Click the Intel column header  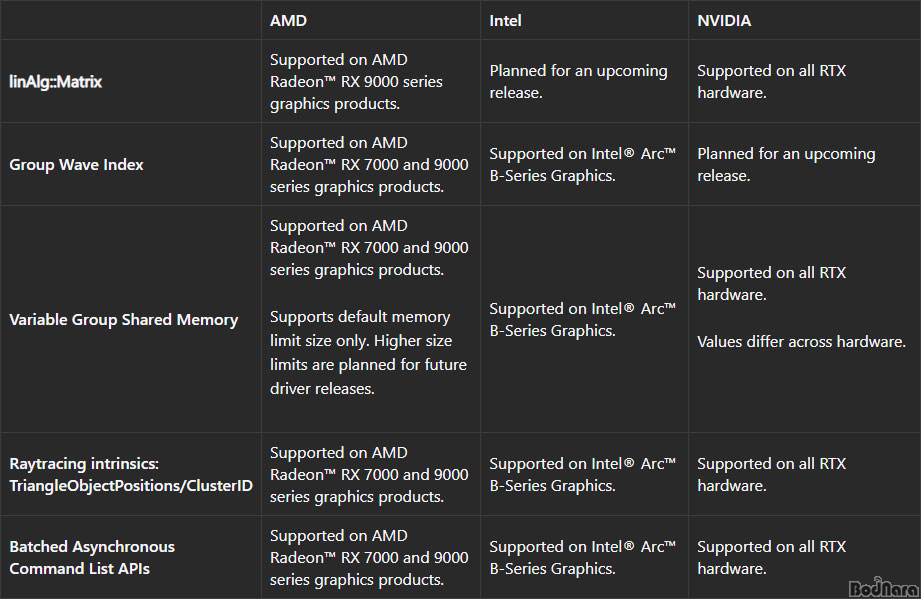505,20
